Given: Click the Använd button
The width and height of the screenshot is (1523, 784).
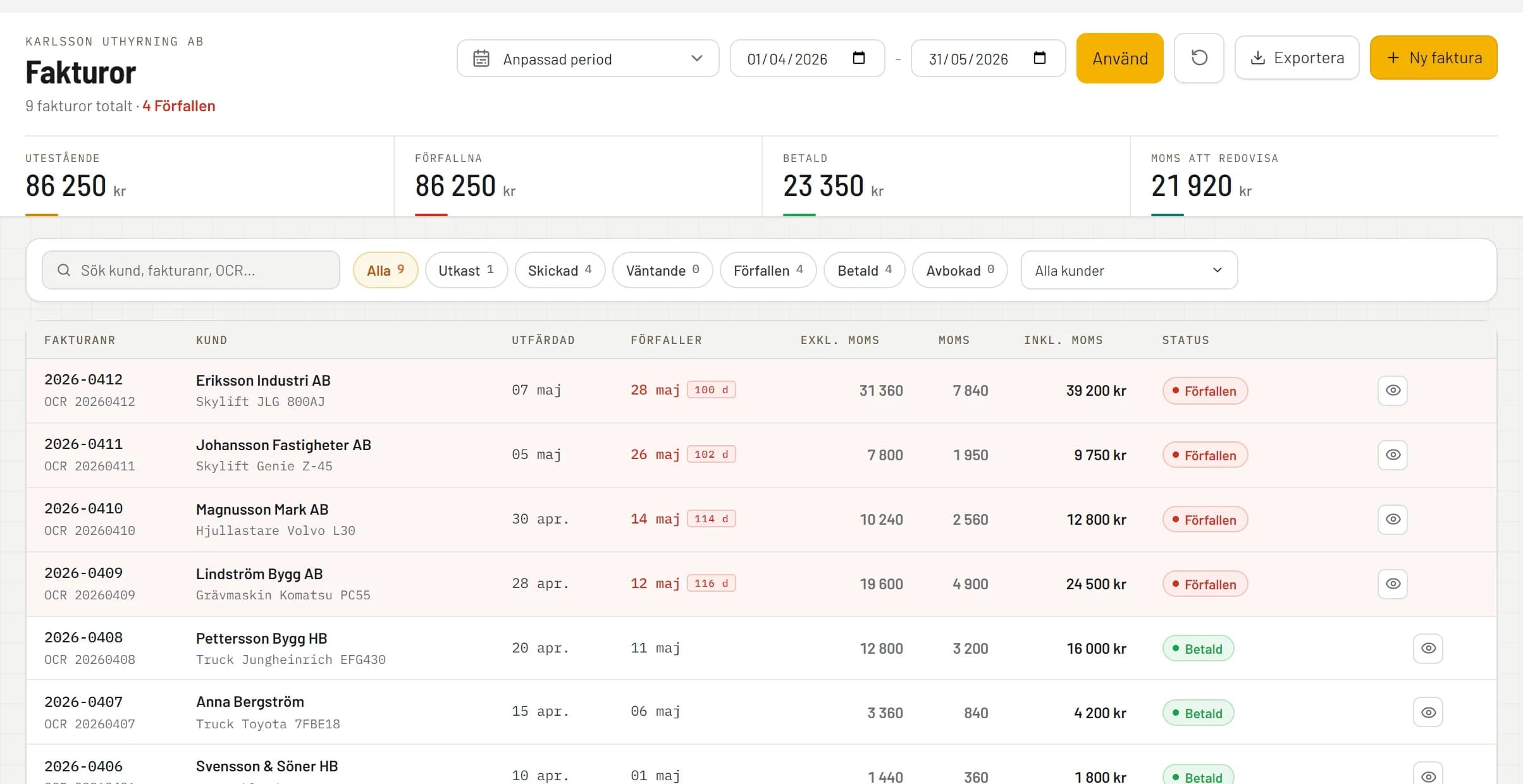Looking at the screenshot, I should (1119, 58).
